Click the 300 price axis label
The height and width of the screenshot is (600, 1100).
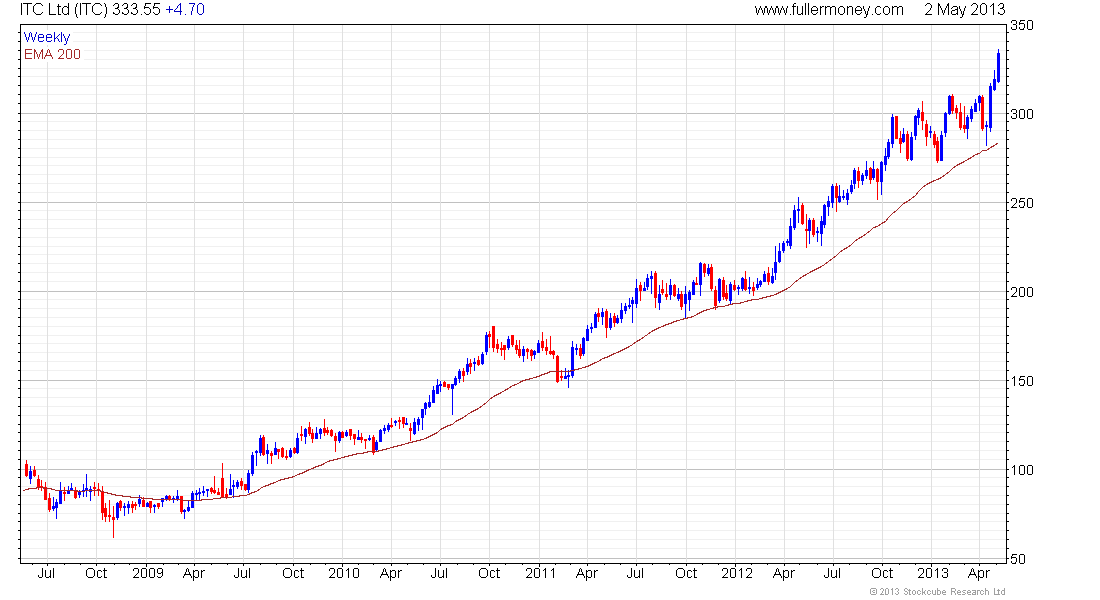click(x=1021, y=114)
